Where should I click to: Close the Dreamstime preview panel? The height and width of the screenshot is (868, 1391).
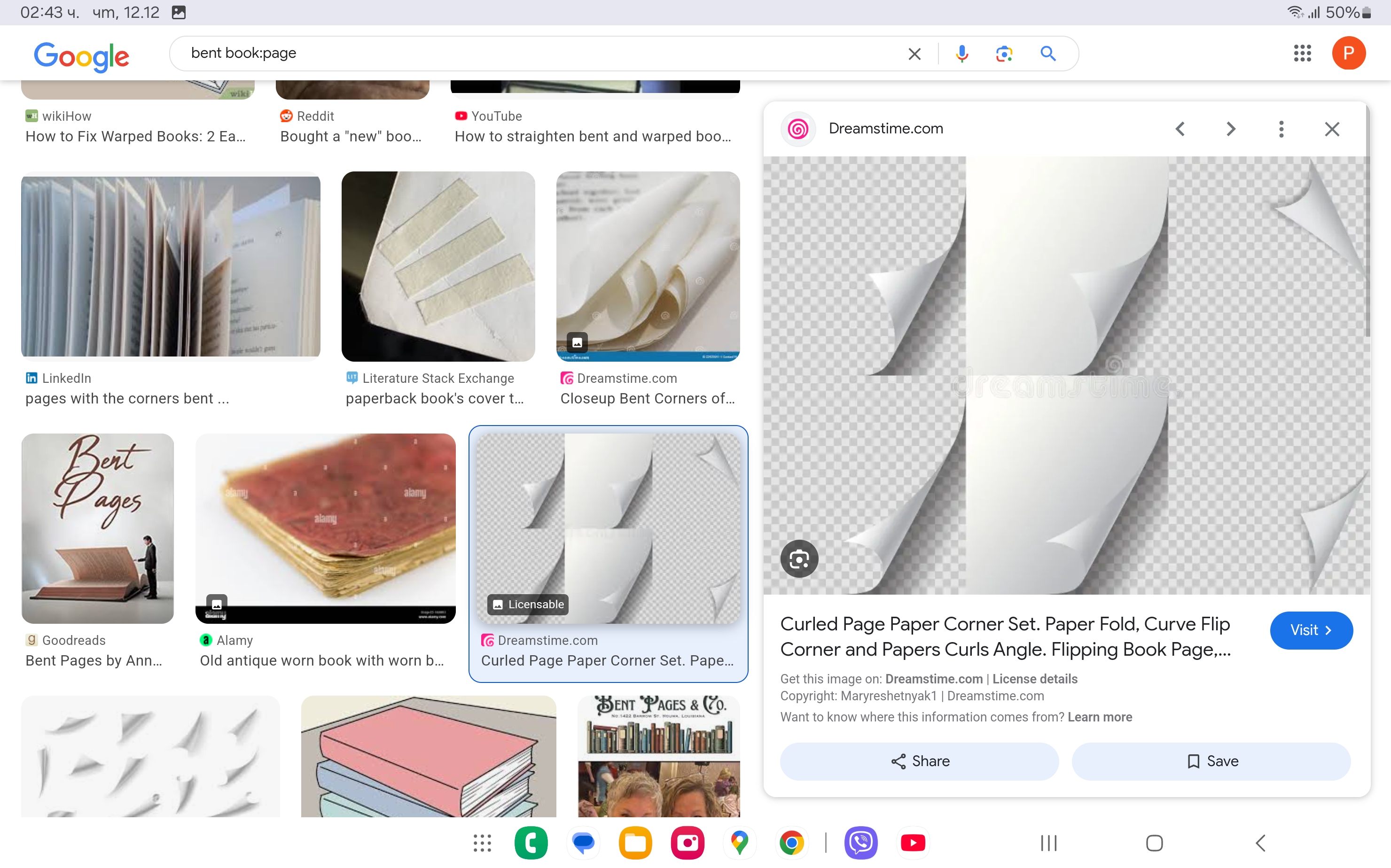[1332, 129]
